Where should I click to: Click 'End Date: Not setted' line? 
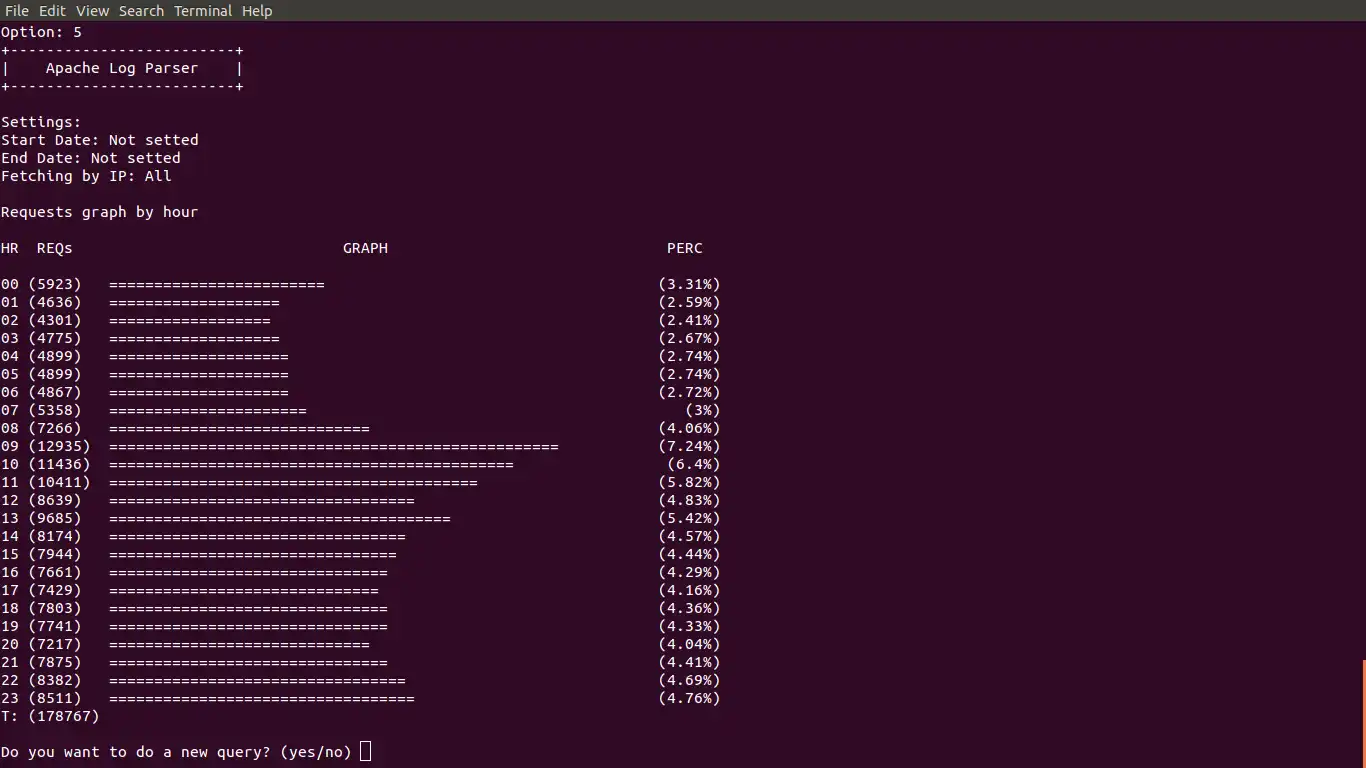point(91,158)
